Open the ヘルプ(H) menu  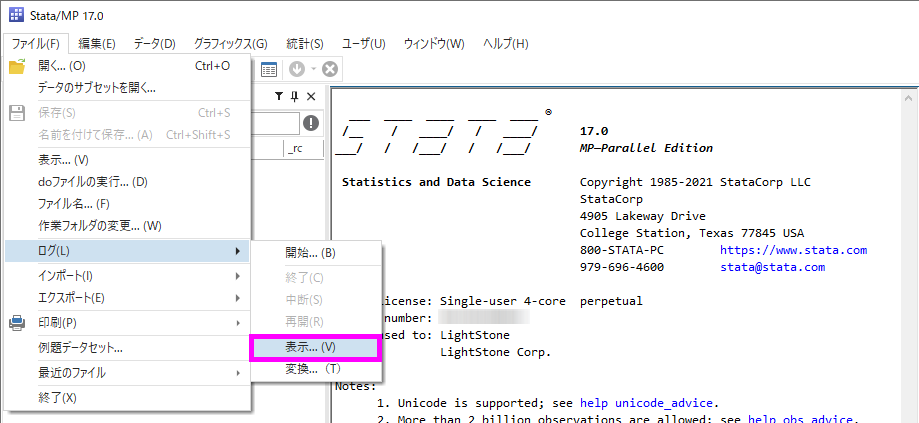[506, 43]
